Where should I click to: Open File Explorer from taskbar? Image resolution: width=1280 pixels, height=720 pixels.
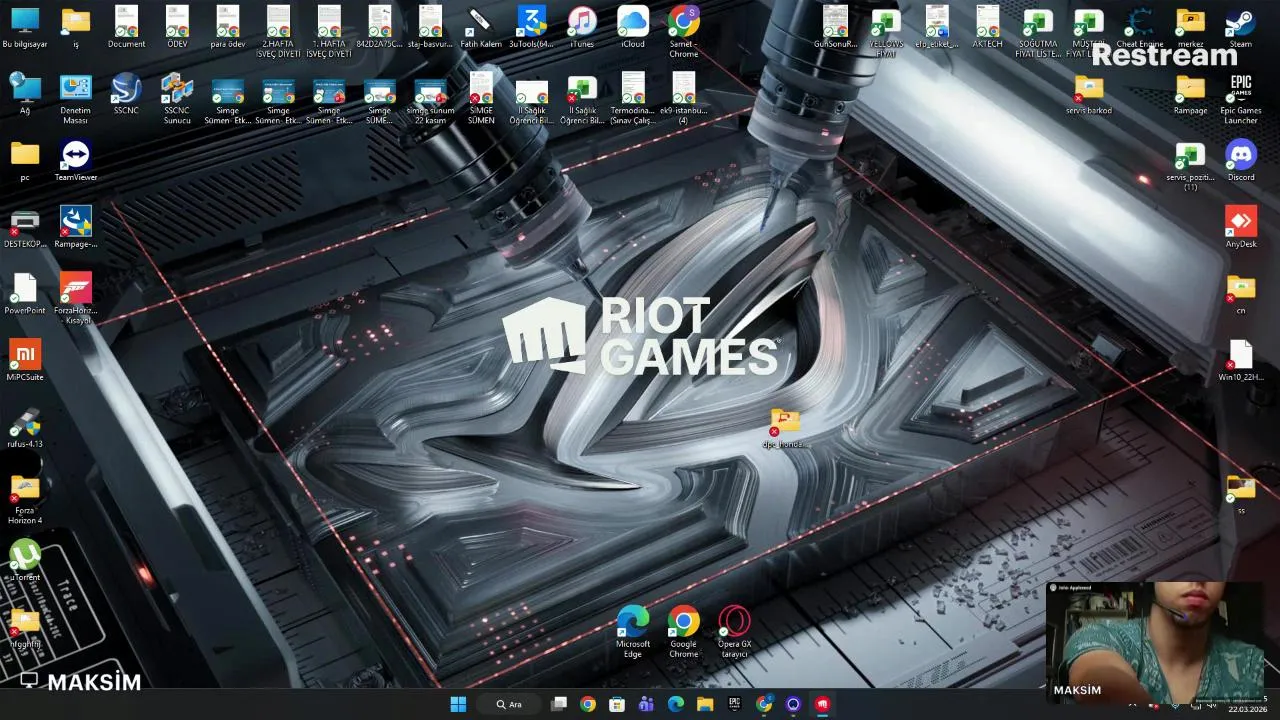click(x=705, y=704)
